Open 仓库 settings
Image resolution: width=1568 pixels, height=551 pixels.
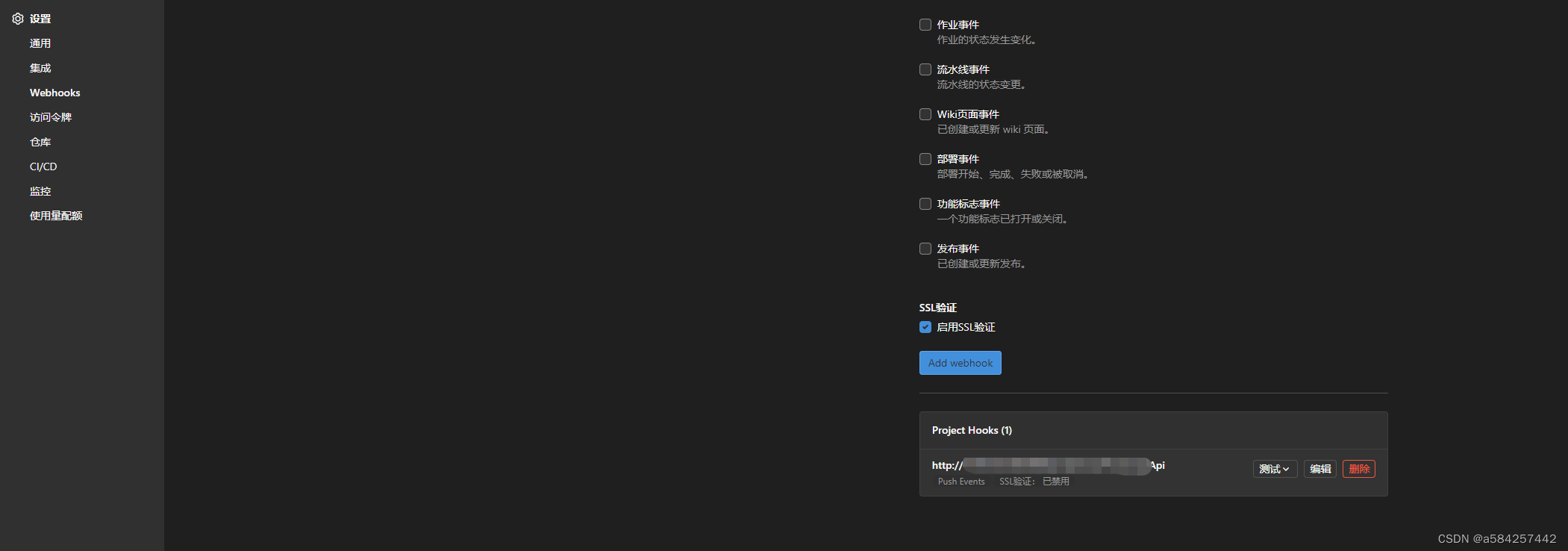(40, 142)
